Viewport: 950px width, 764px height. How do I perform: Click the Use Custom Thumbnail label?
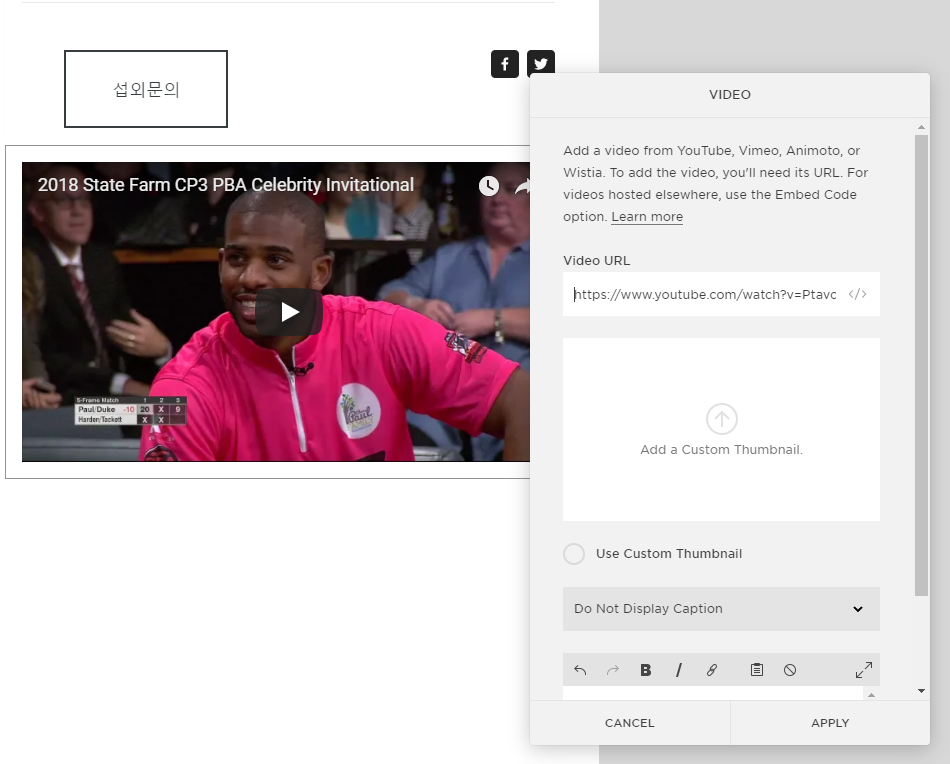669,554
